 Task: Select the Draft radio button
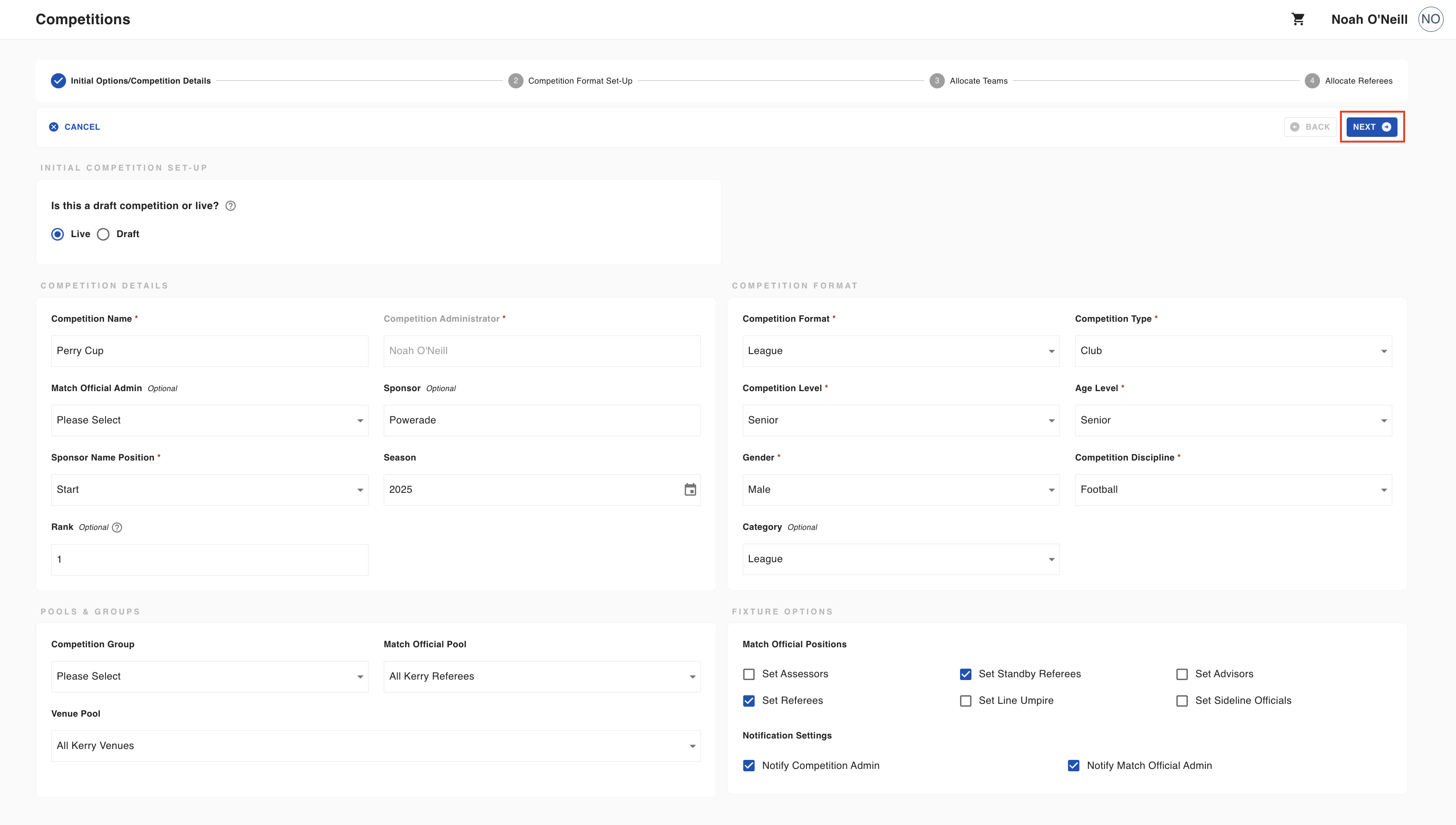pos(103,235)
